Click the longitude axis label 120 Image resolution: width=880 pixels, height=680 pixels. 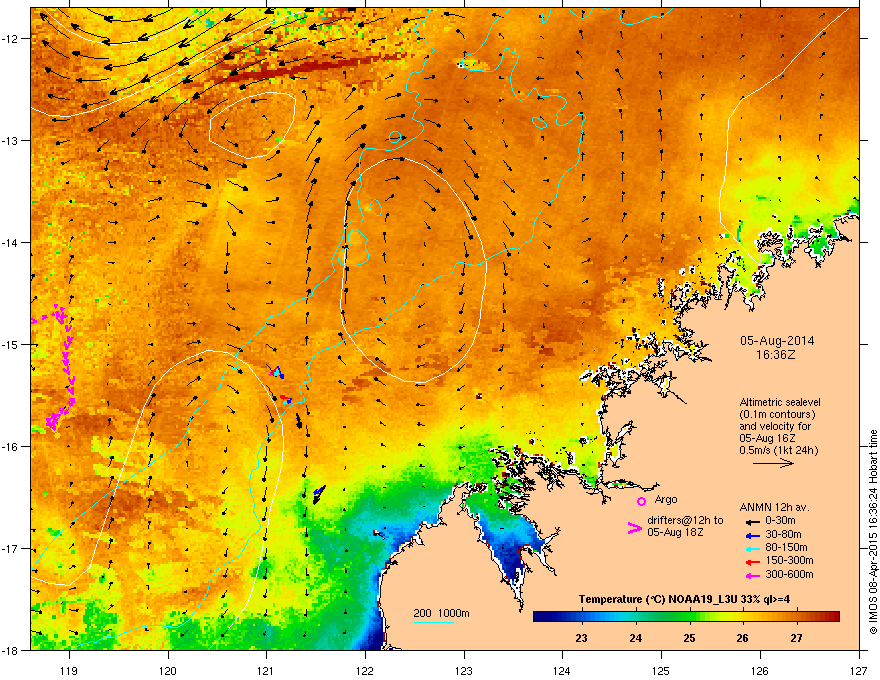pos(168,670)
